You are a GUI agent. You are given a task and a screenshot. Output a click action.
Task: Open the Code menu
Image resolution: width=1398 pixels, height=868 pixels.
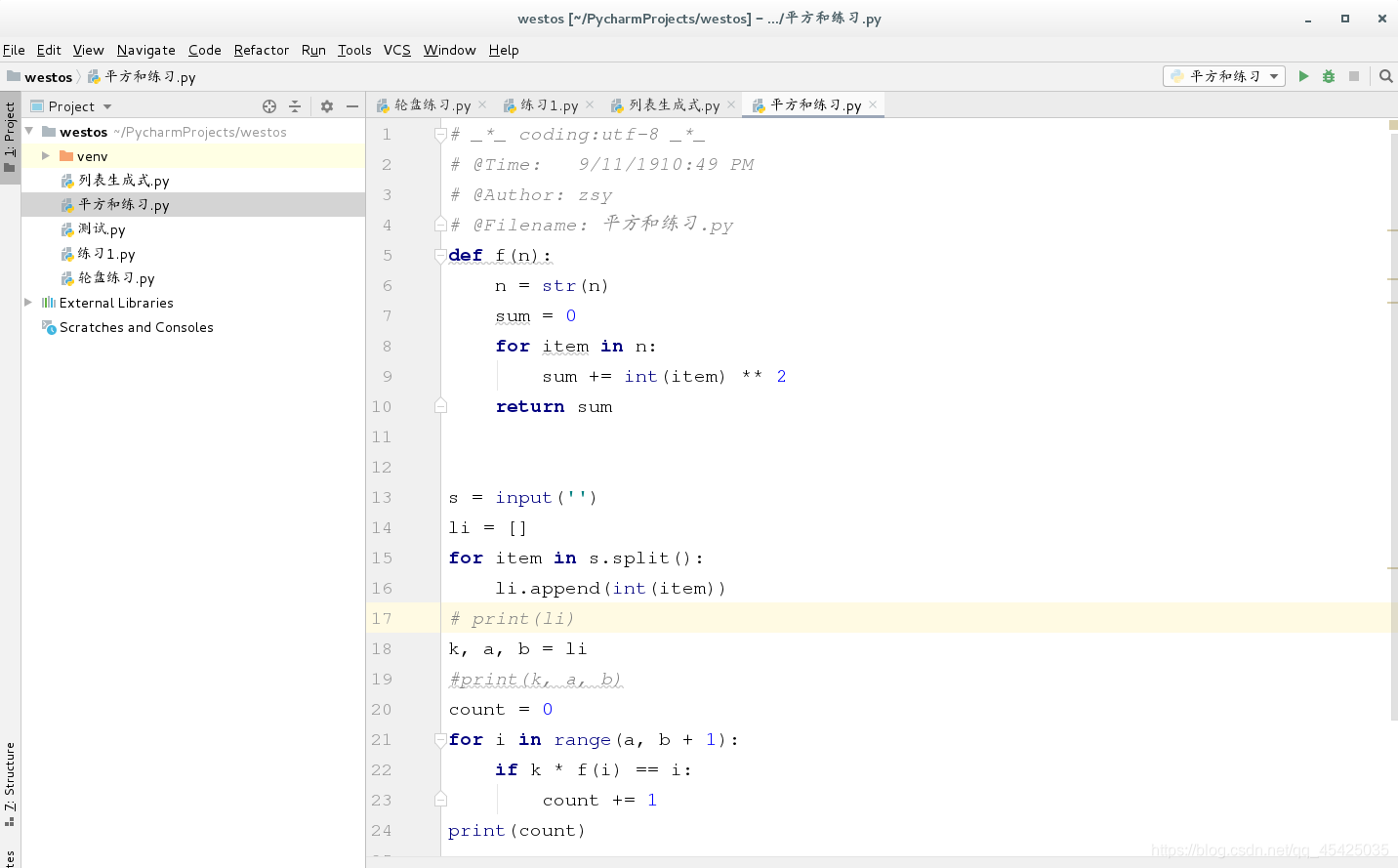coord(205,50)
